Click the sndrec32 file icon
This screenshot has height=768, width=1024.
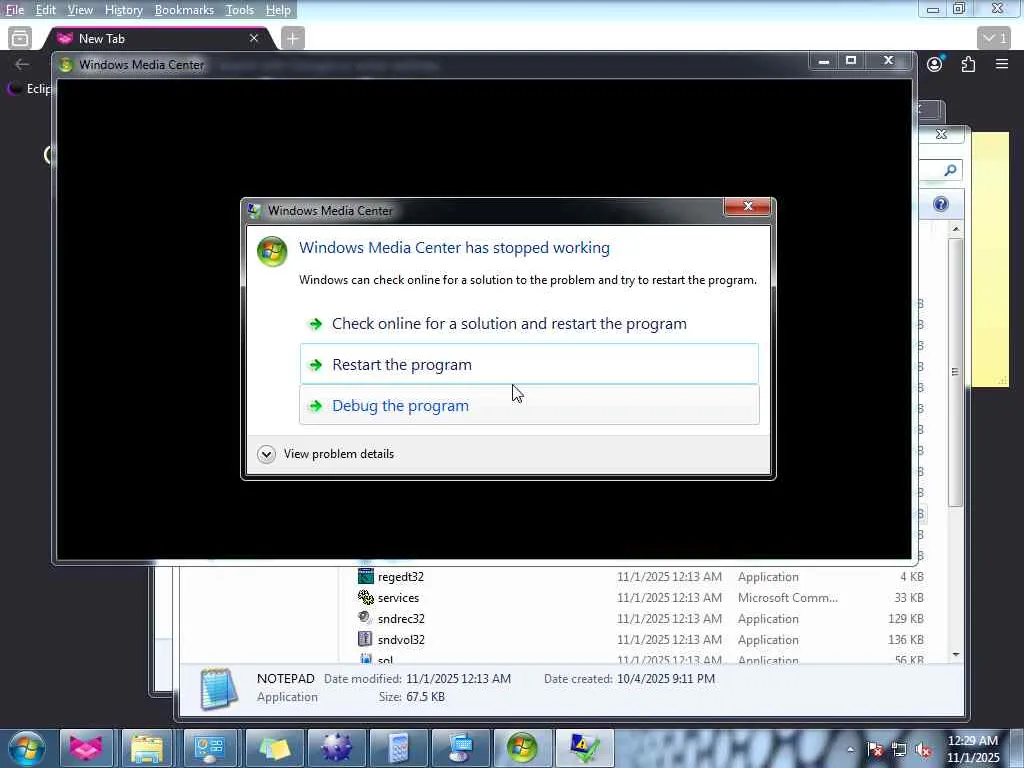(x=366, y=618)
